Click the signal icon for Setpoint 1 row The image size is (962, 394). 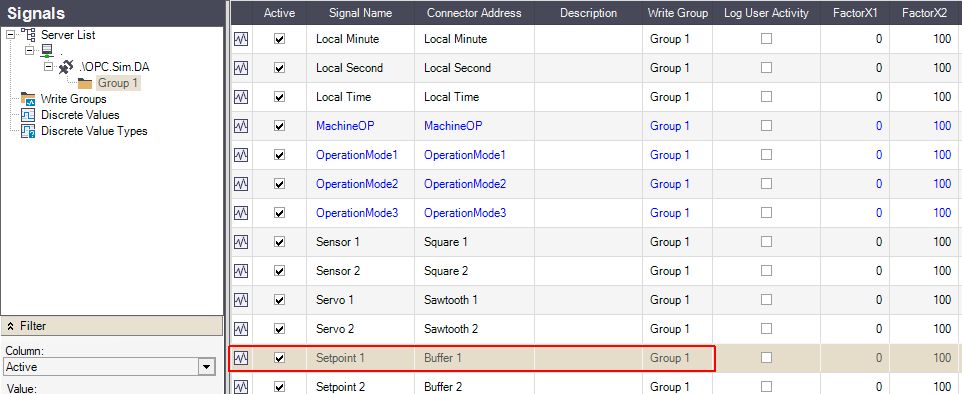pos(241,358)
